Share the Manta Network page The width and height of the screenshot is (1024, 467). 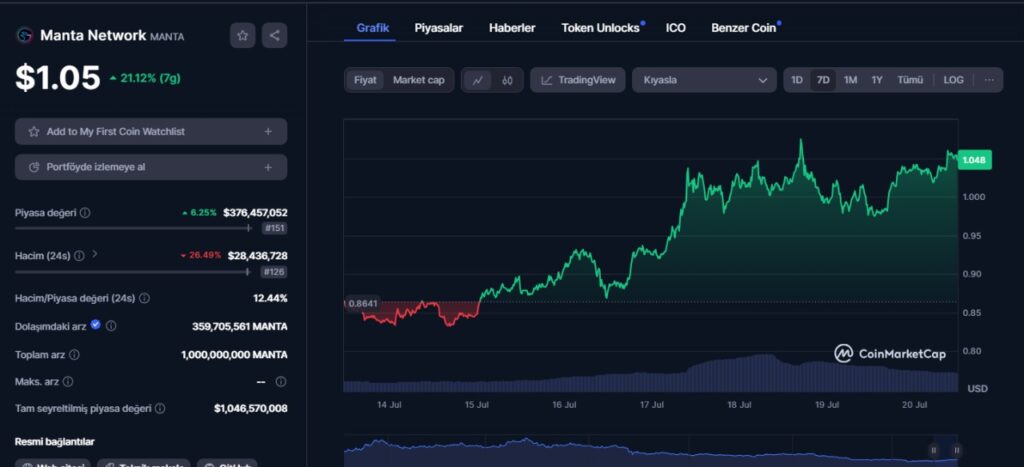pyautogui.click(x=274, y=35)
